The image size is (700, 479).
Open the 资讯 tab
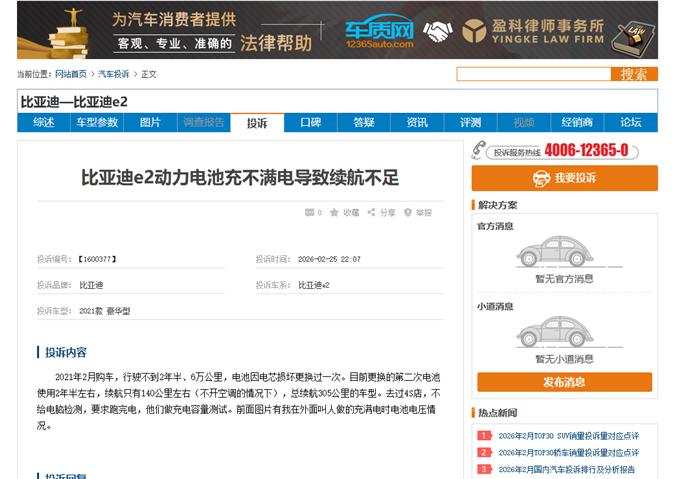[417, 122]
